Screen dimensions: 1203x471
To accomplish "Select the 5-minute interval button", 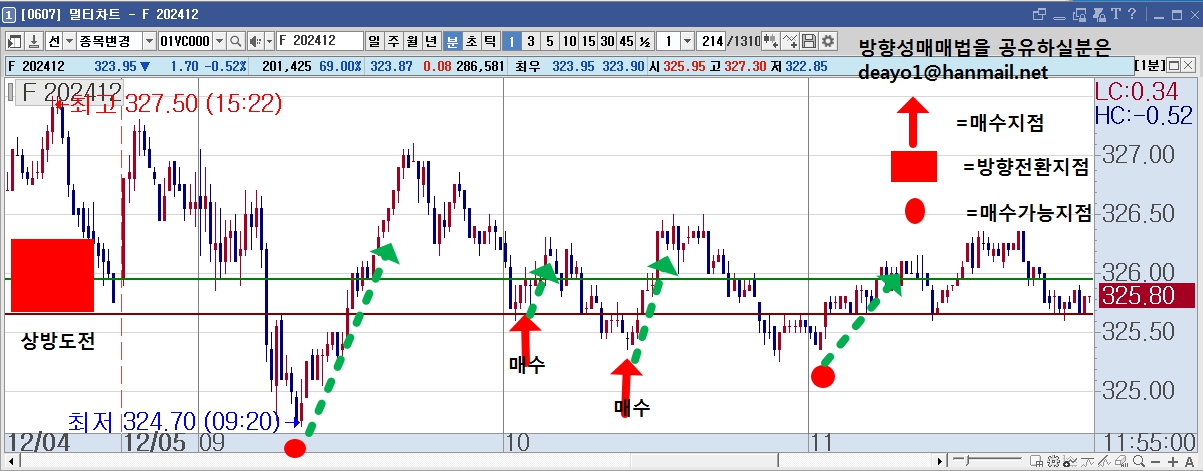I will [550, 41].
